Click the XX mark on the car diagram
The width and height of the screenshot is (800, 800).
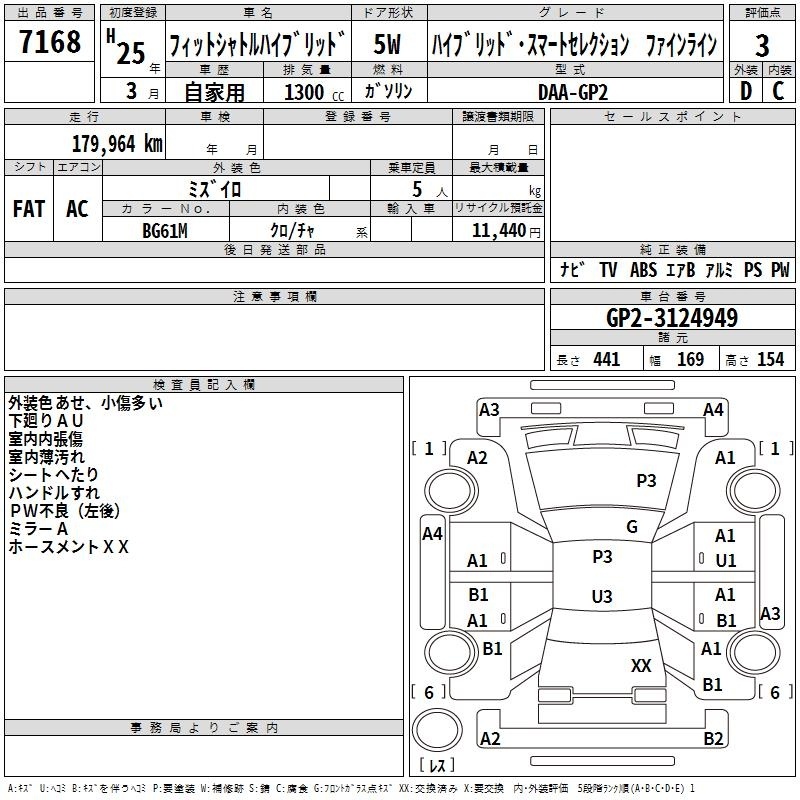(641, 665)
